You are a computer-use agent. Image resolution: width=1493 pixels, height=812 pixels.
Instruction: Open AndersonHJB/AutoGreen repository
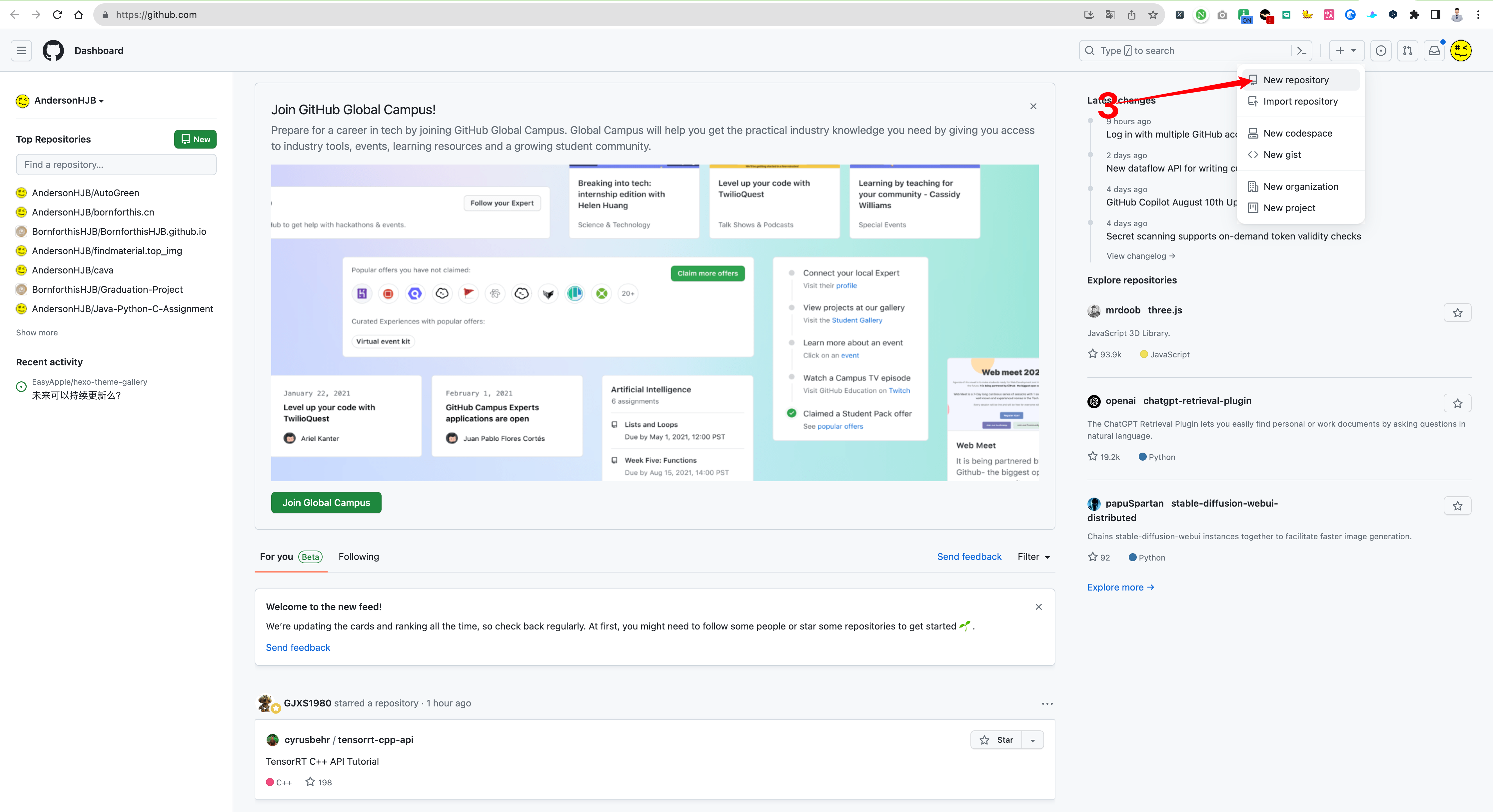85,193
